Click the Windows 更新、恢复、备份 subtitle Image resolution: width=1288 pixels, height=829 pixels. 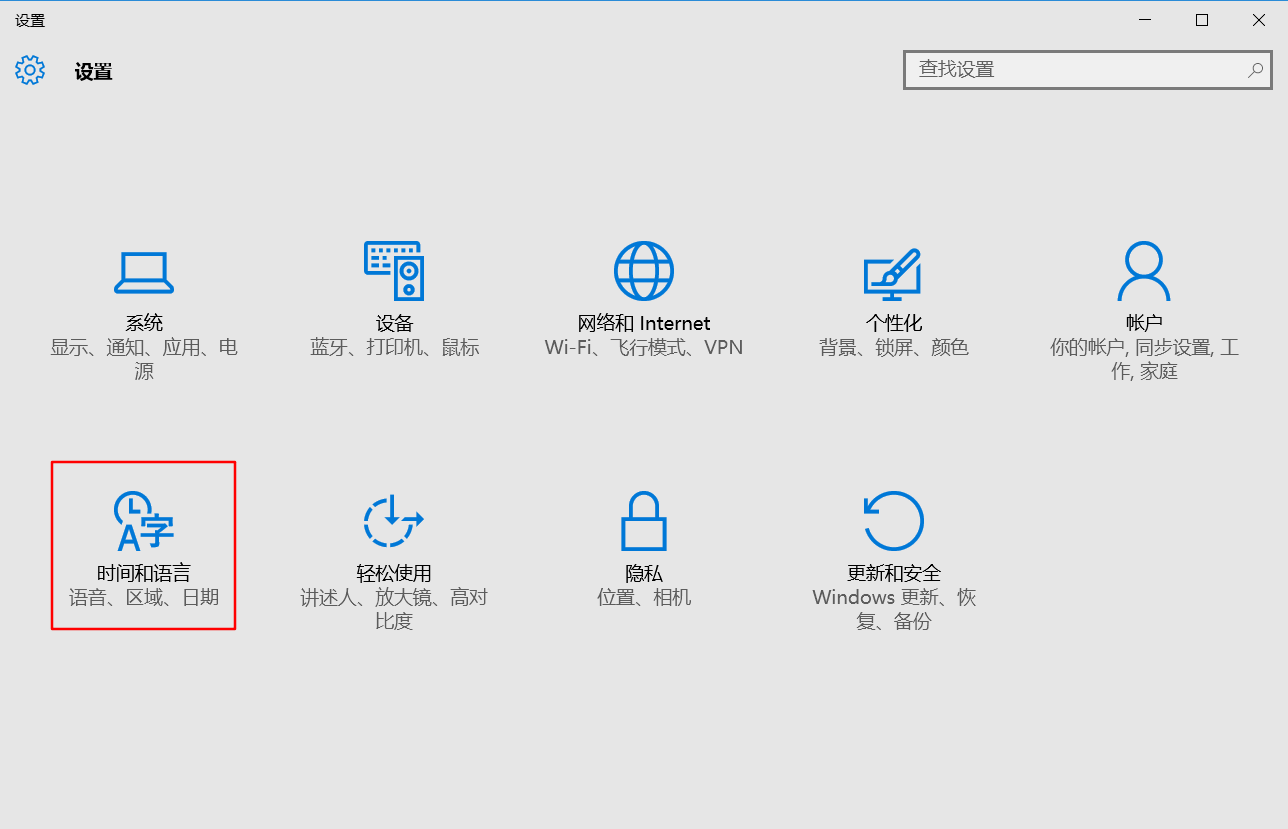(x=893, y=597)
